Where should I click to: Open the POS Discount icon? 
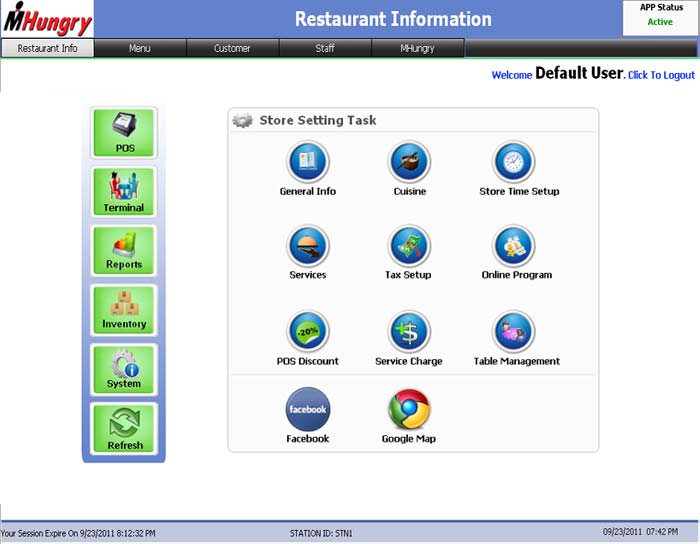point(308,332)
